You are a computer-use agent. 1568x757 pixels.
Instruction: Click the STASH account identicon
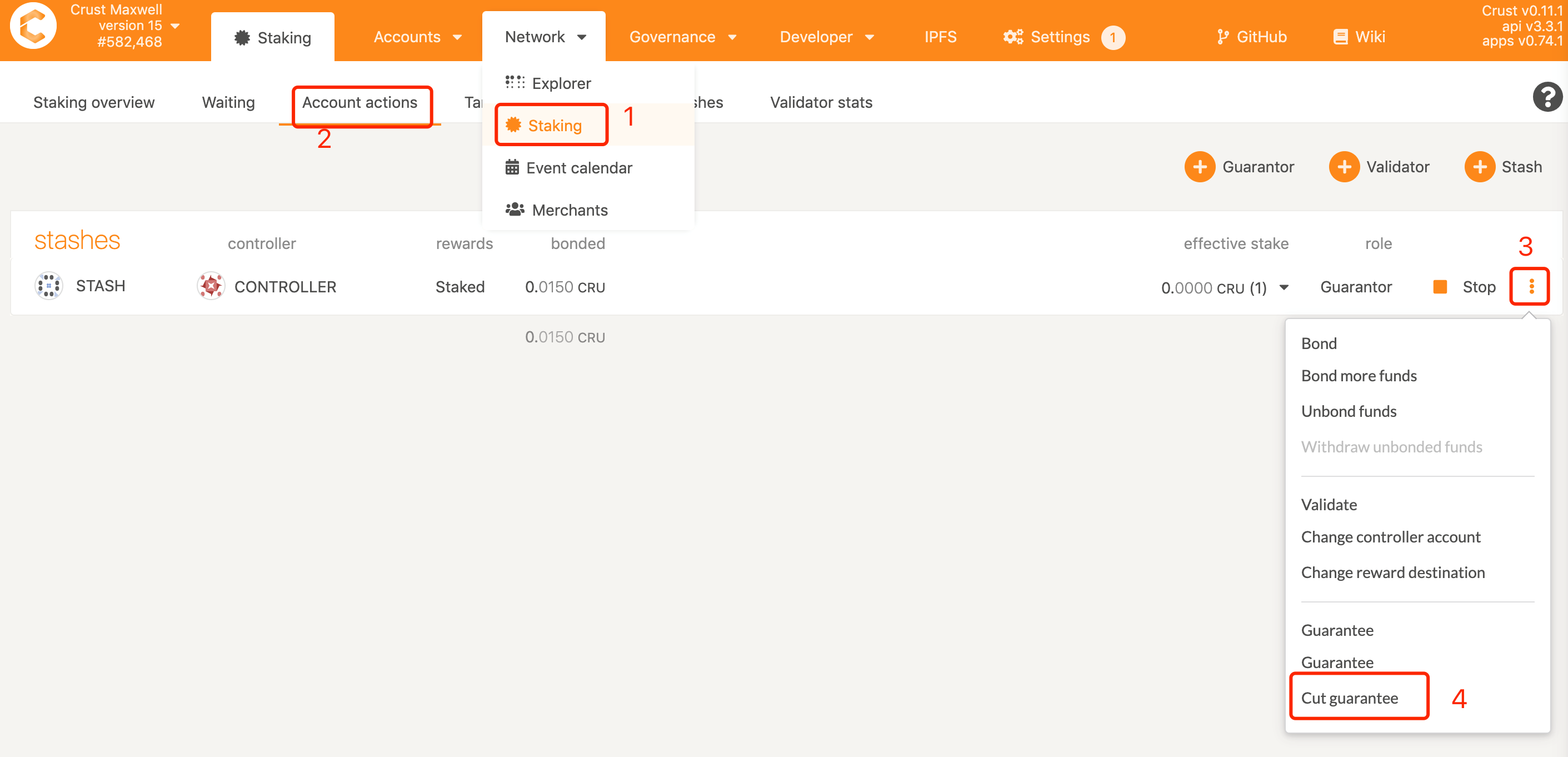point(49,286)
